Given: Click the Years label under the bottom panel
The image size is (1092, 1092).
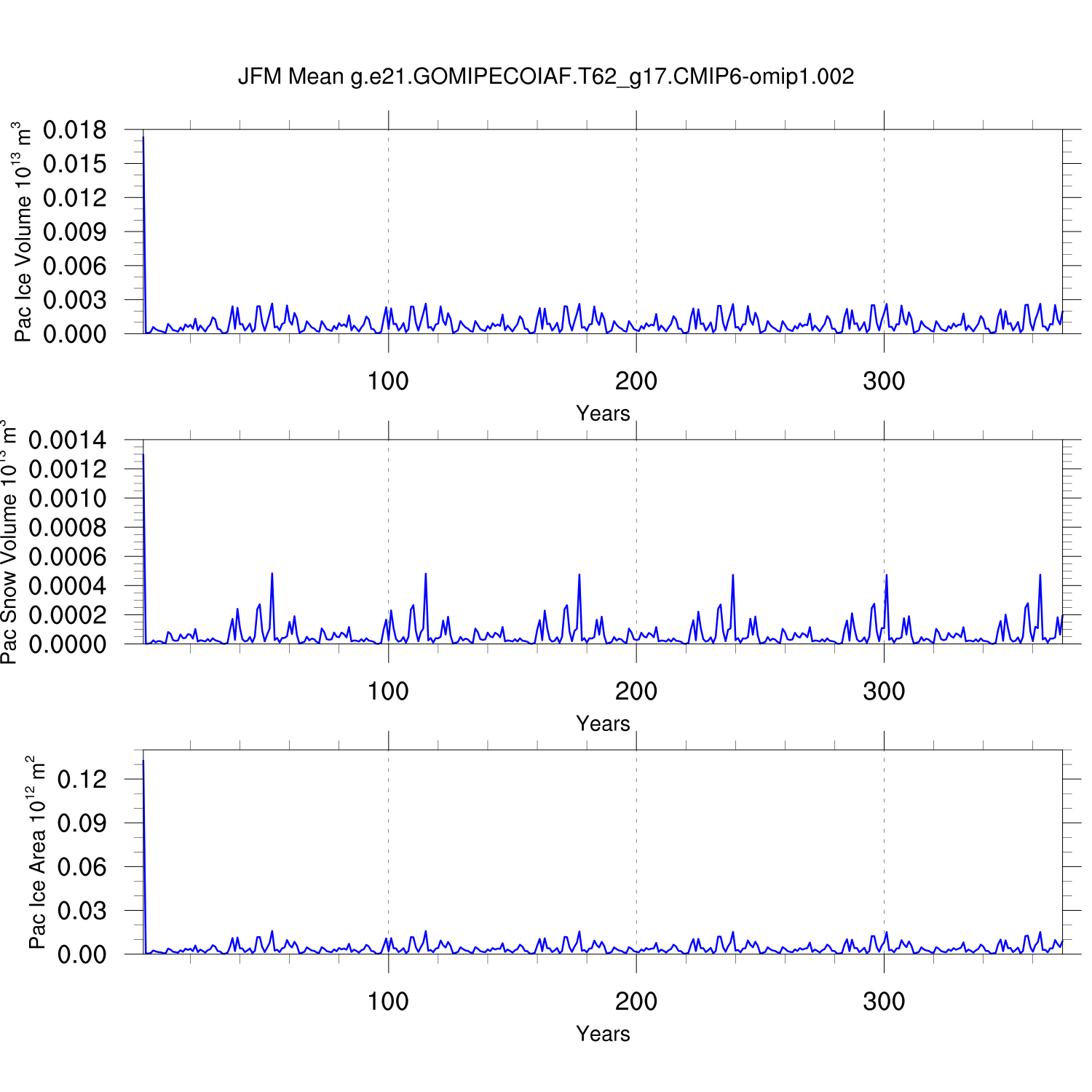Looking at the screenshot, I should coord(603,1034).
